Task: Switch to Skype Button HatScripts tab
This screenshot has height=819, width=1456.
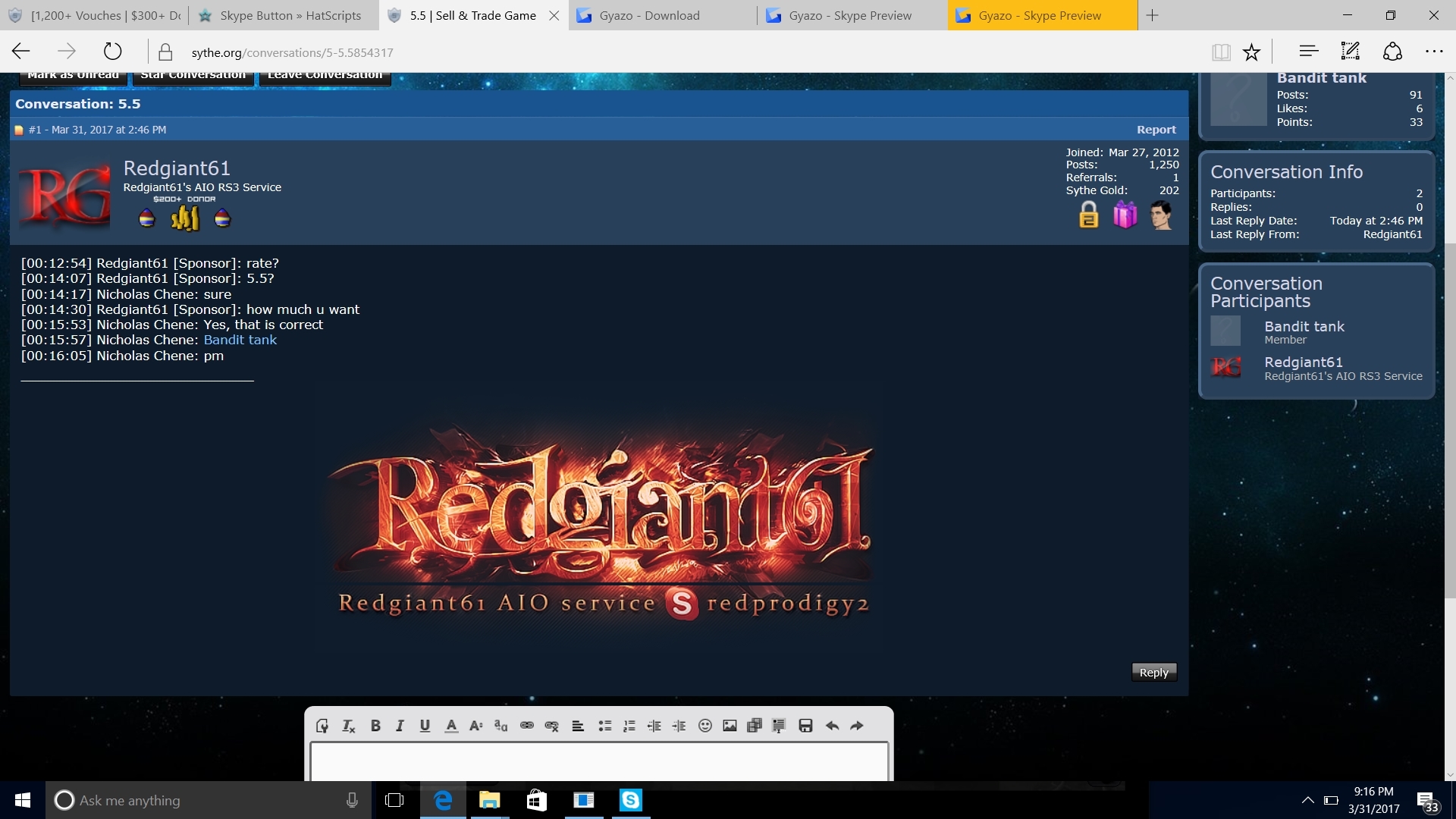Action: pos(290,15)
